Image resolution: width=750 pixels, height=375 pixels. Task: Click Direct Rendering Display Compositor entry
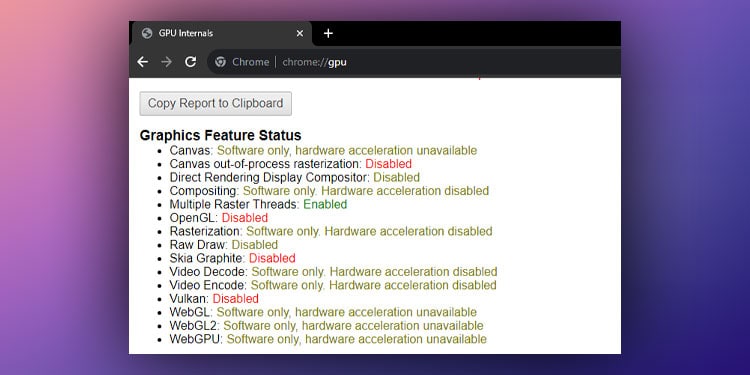pyautogui.click(x=295, y=177)
